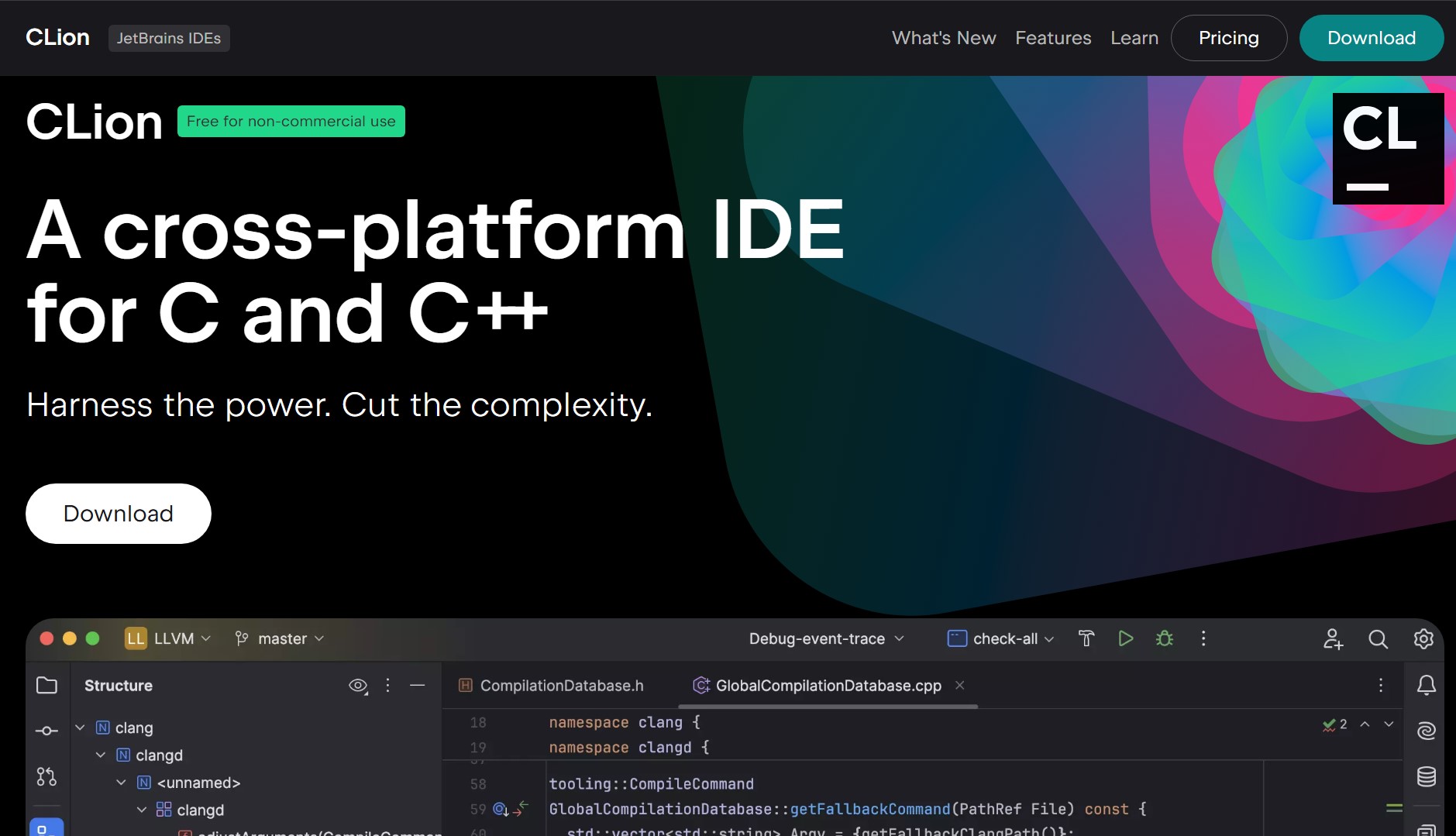Click the N namespace icon beside clangd

click(123, 755)
